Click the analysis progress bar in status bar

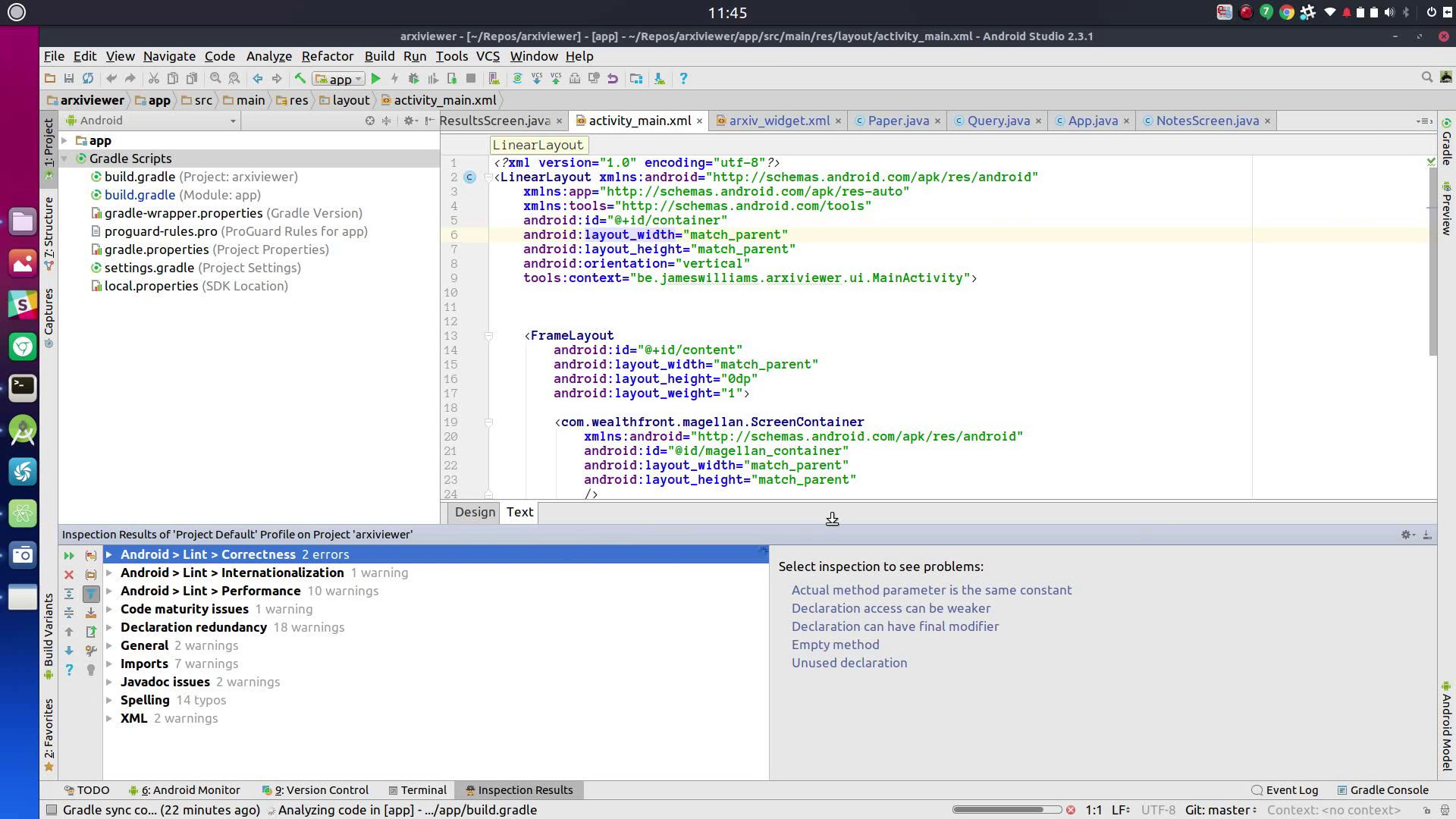point(1006,811)
